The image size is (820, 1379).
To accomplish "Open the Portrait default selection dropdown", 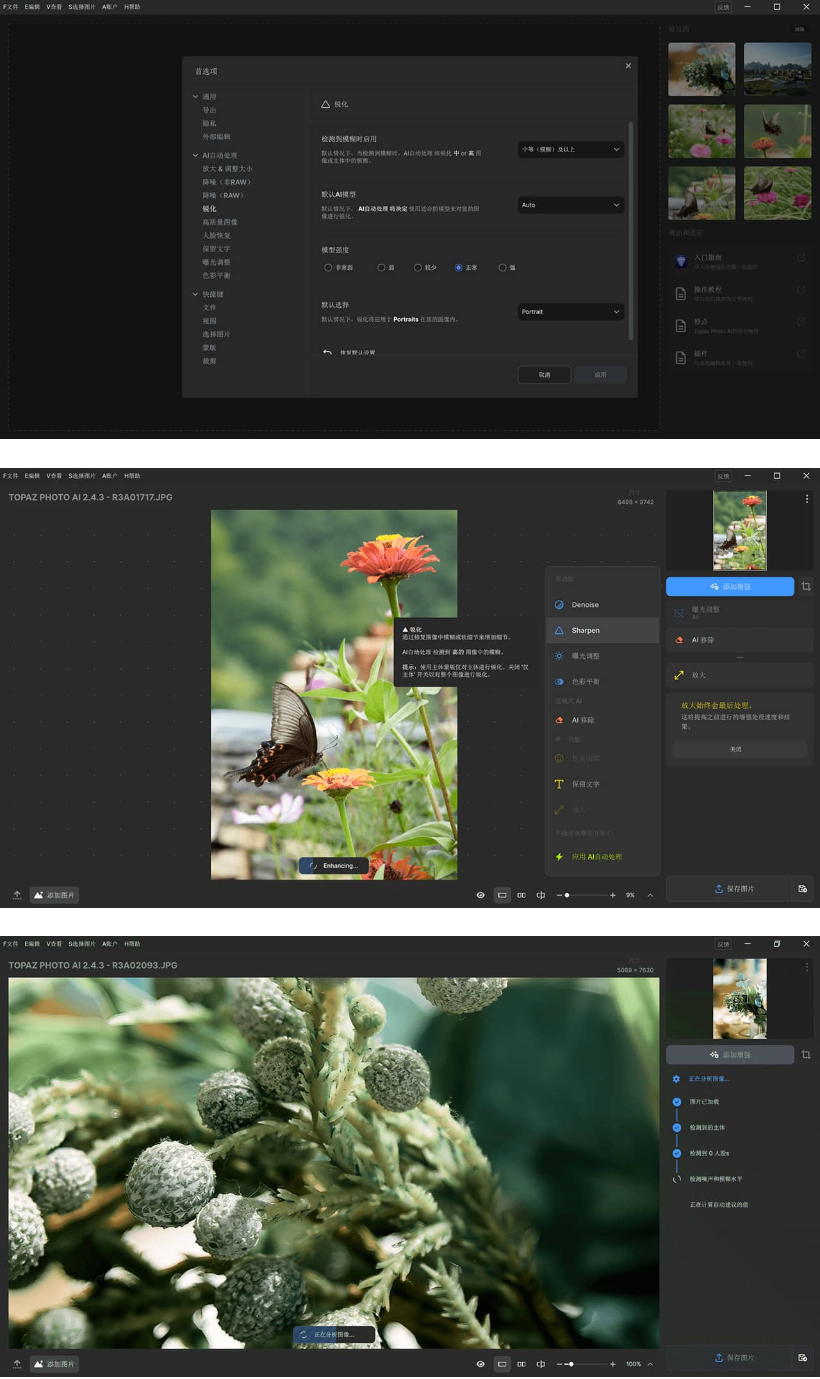I will click(571, 312).
